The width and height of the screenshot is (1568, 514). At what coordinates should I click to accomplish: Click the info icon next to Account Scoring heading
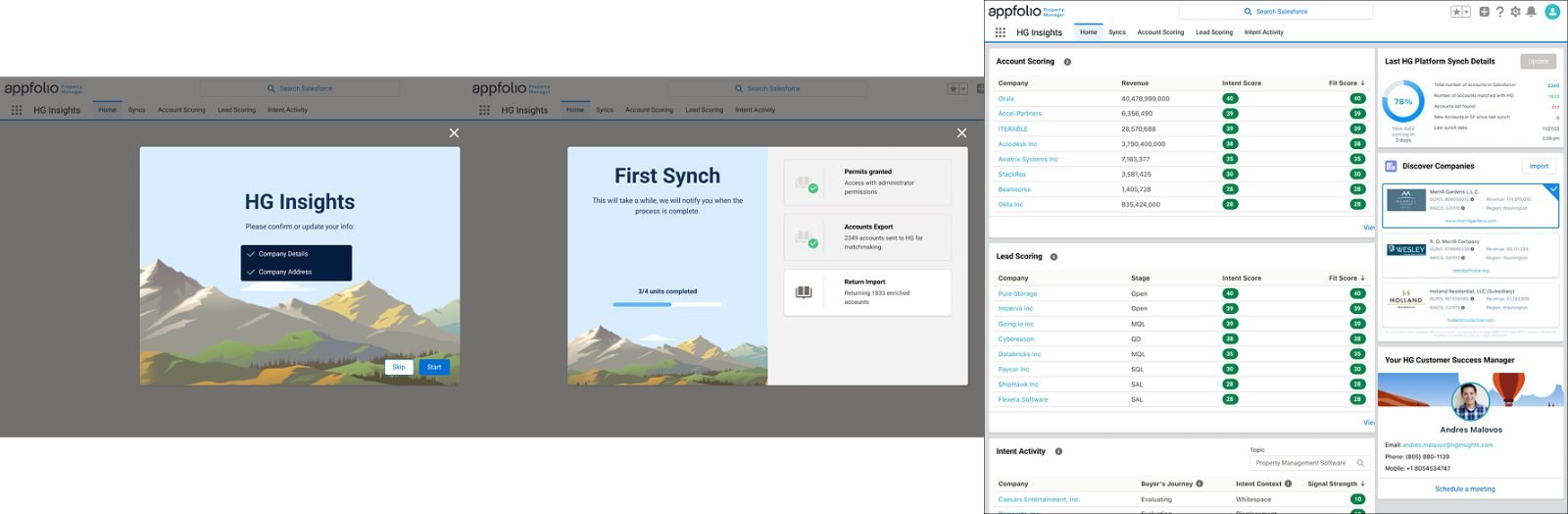[x=1067, y=62]
